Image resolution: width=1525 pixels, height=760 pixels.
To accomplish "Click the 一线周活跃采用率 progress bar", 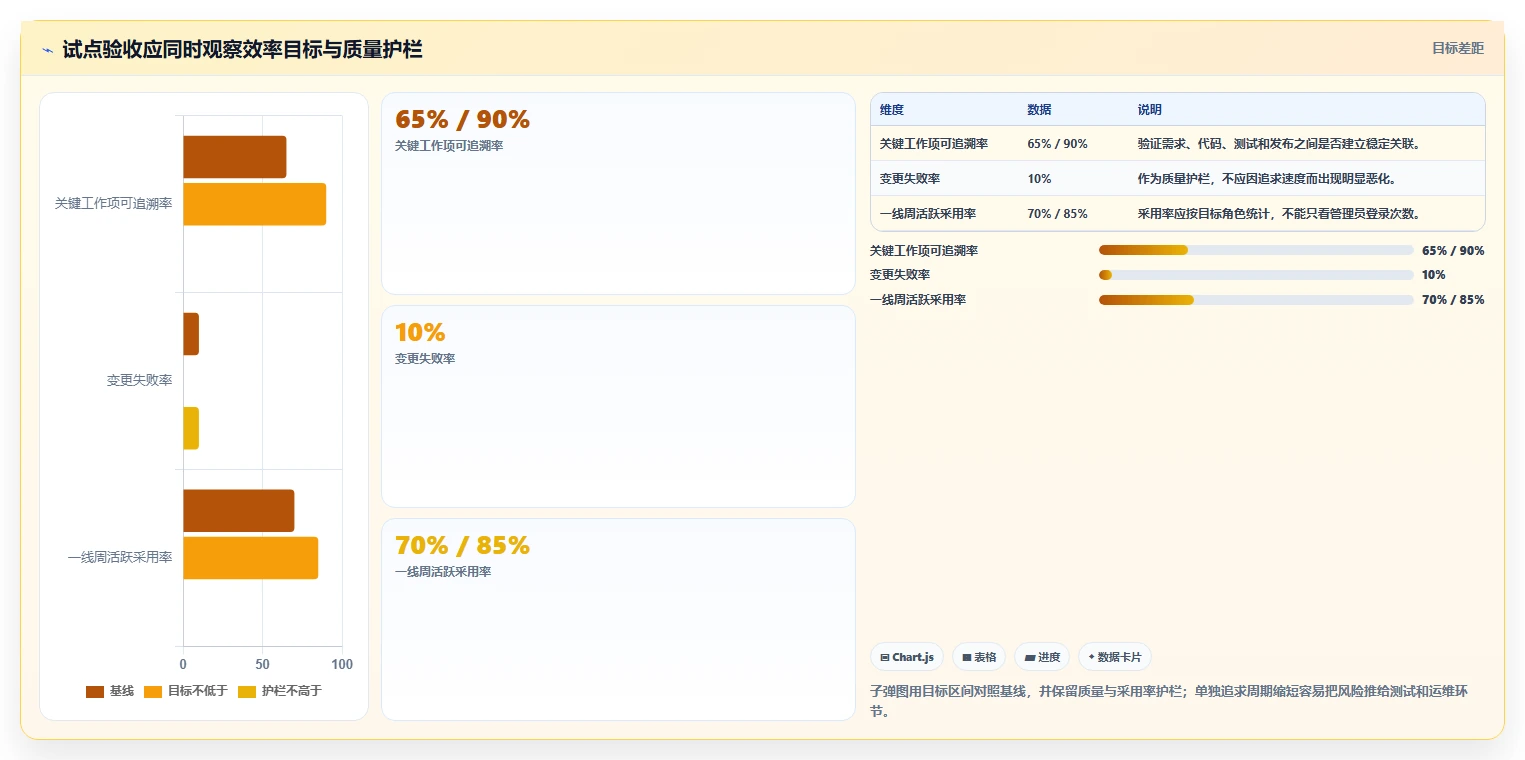I will (1256, 300).
